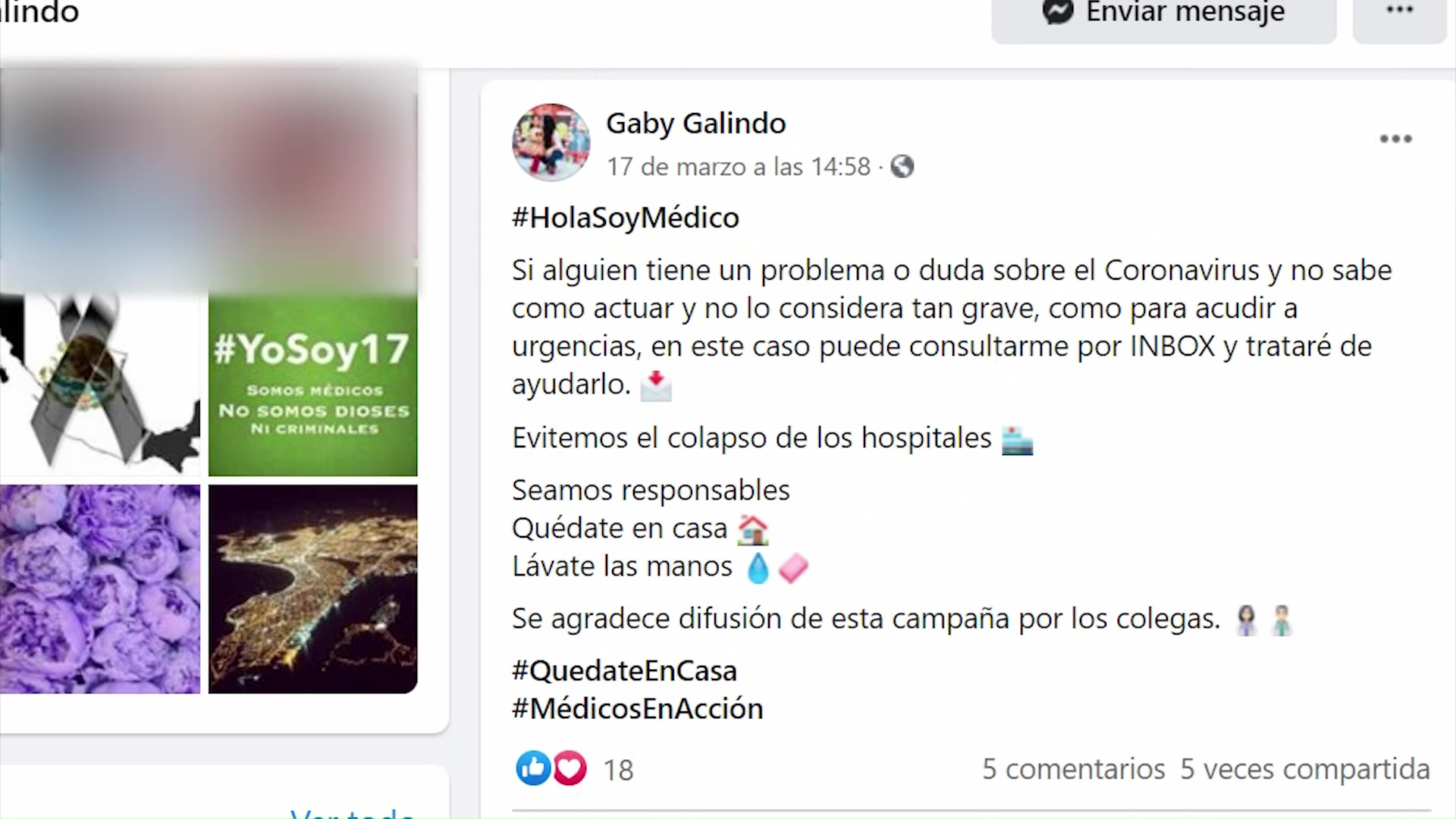Click the Messenger icon in Enviar mensaje
1456x819 pixels.
click(x=1058, y=11)
